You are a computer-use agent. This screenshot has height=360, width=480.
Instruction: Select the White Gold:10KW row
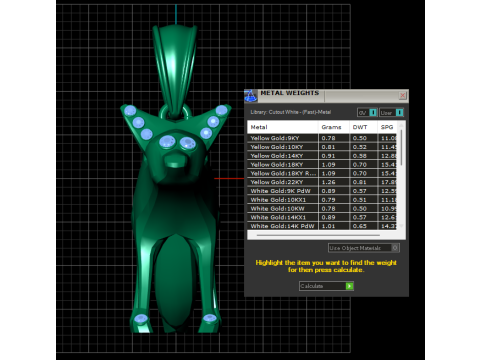322,208
